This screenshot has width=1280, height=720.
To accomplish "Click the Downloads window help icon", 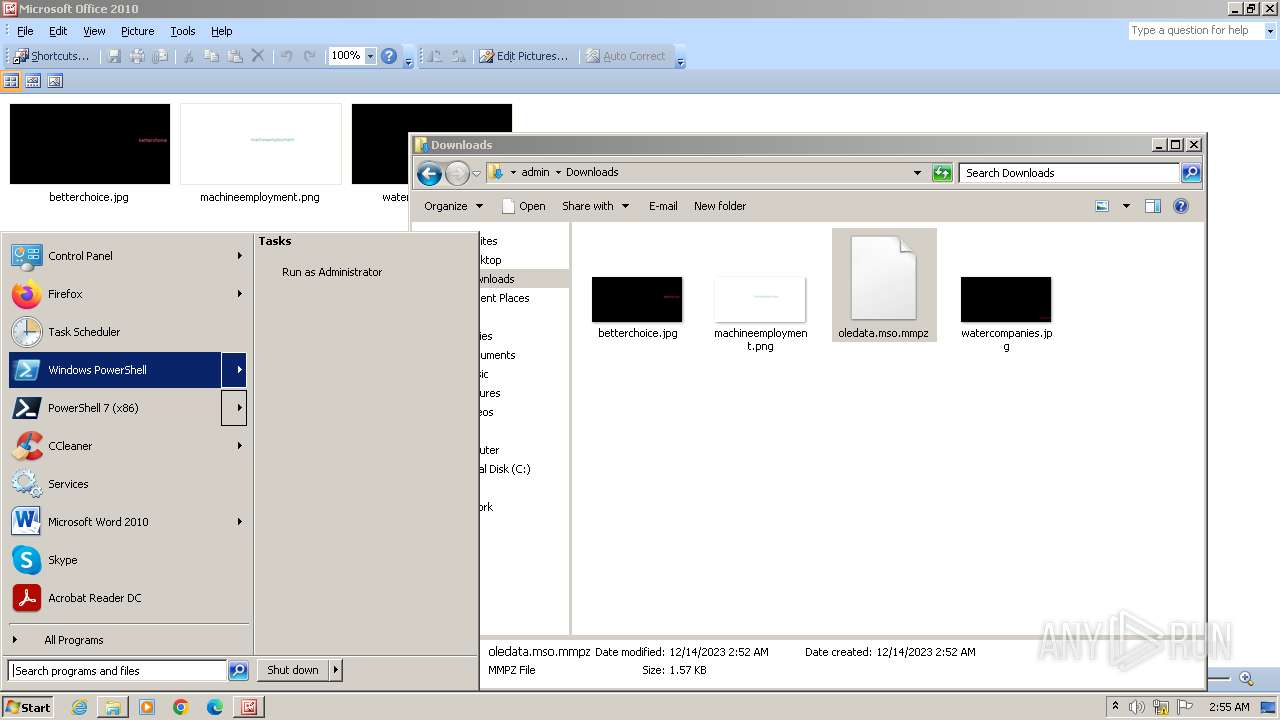I will 1181,206.
